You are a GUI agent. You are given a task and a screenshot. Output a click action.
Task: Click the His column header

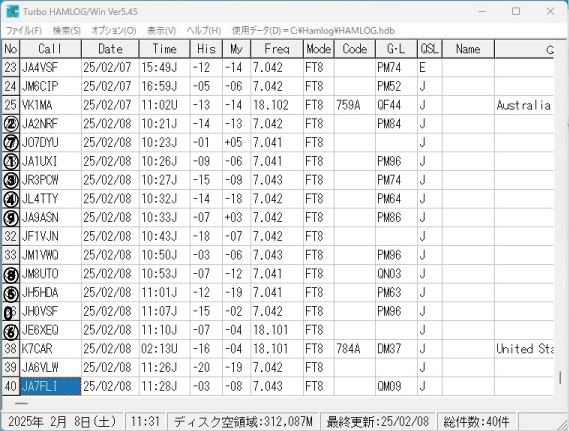click(206, 49)
